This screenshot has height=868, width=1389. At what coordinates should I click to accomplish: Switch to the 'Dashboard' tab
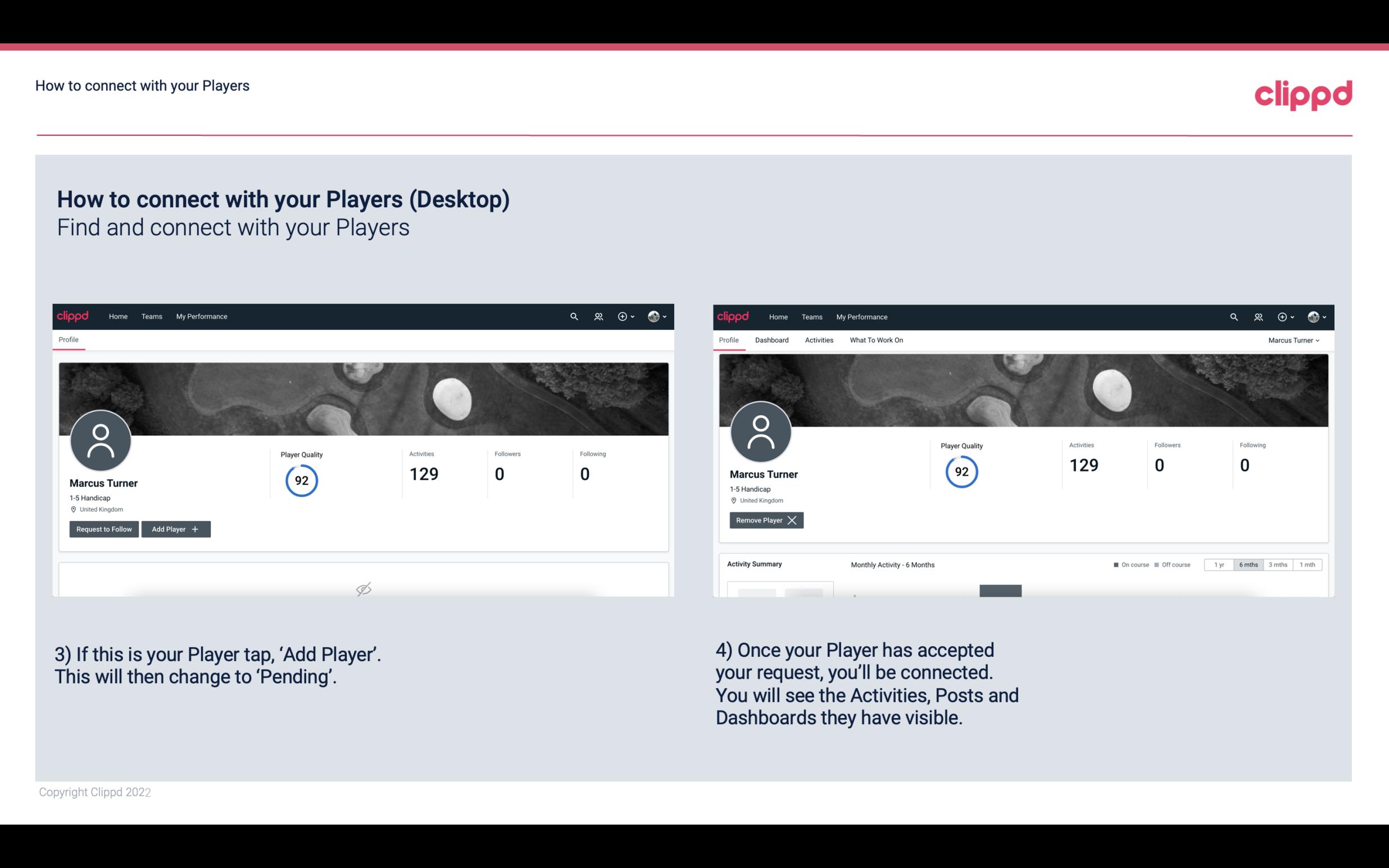773,340
